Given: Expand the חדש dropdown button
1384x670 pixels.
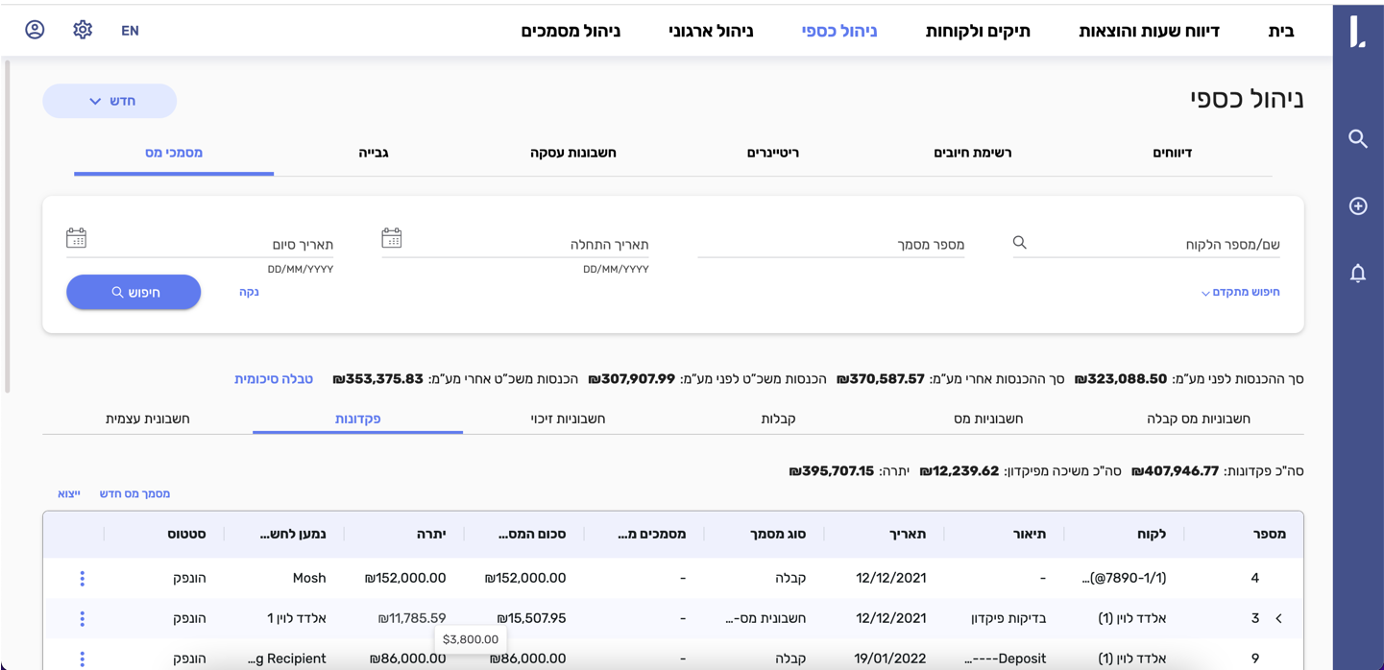Looking at the screenshot, I should coord(110,101).
